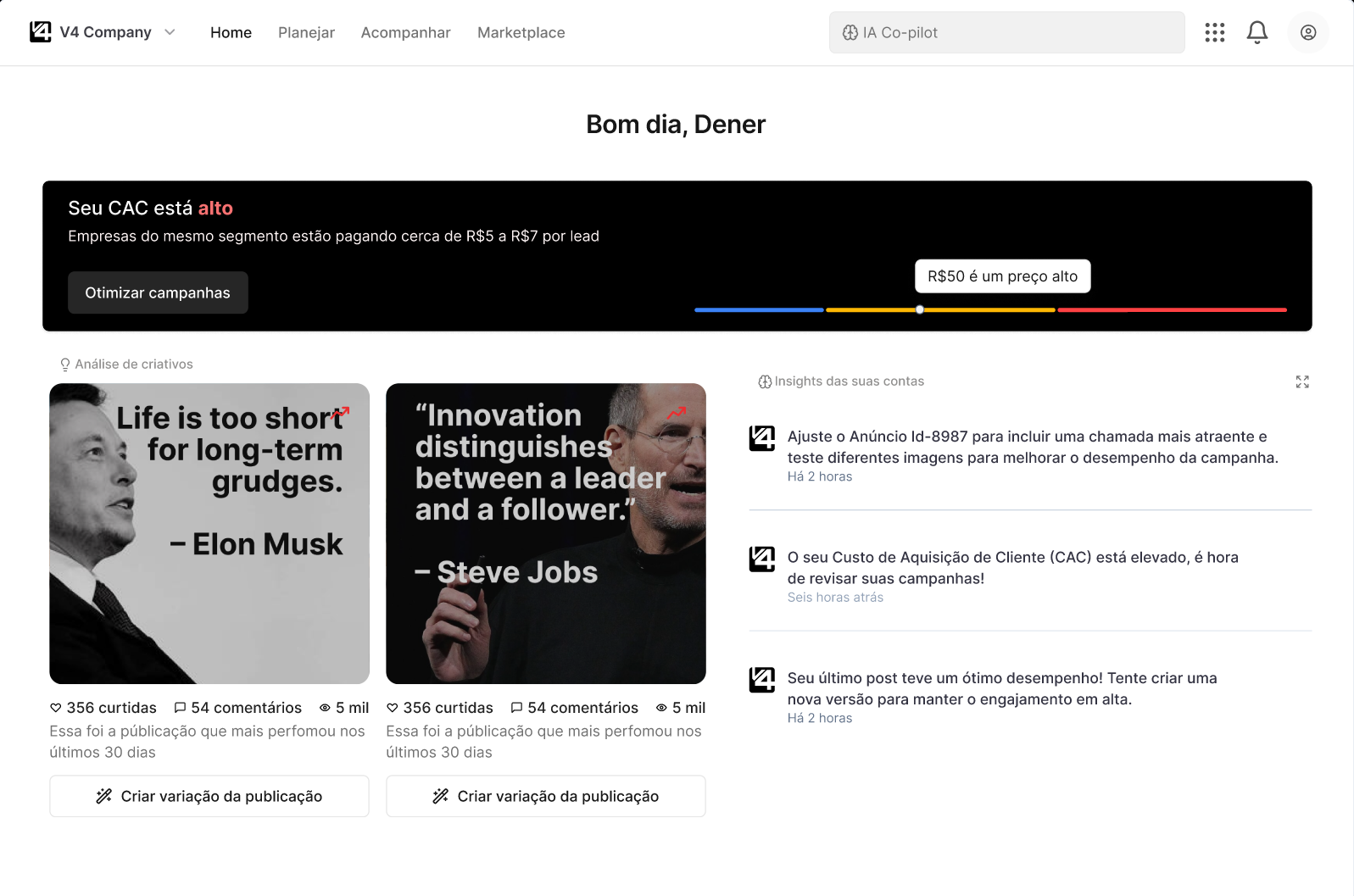Focus the IA Co-pilot search field
Screen dimensions: 1354x896
1006,32
